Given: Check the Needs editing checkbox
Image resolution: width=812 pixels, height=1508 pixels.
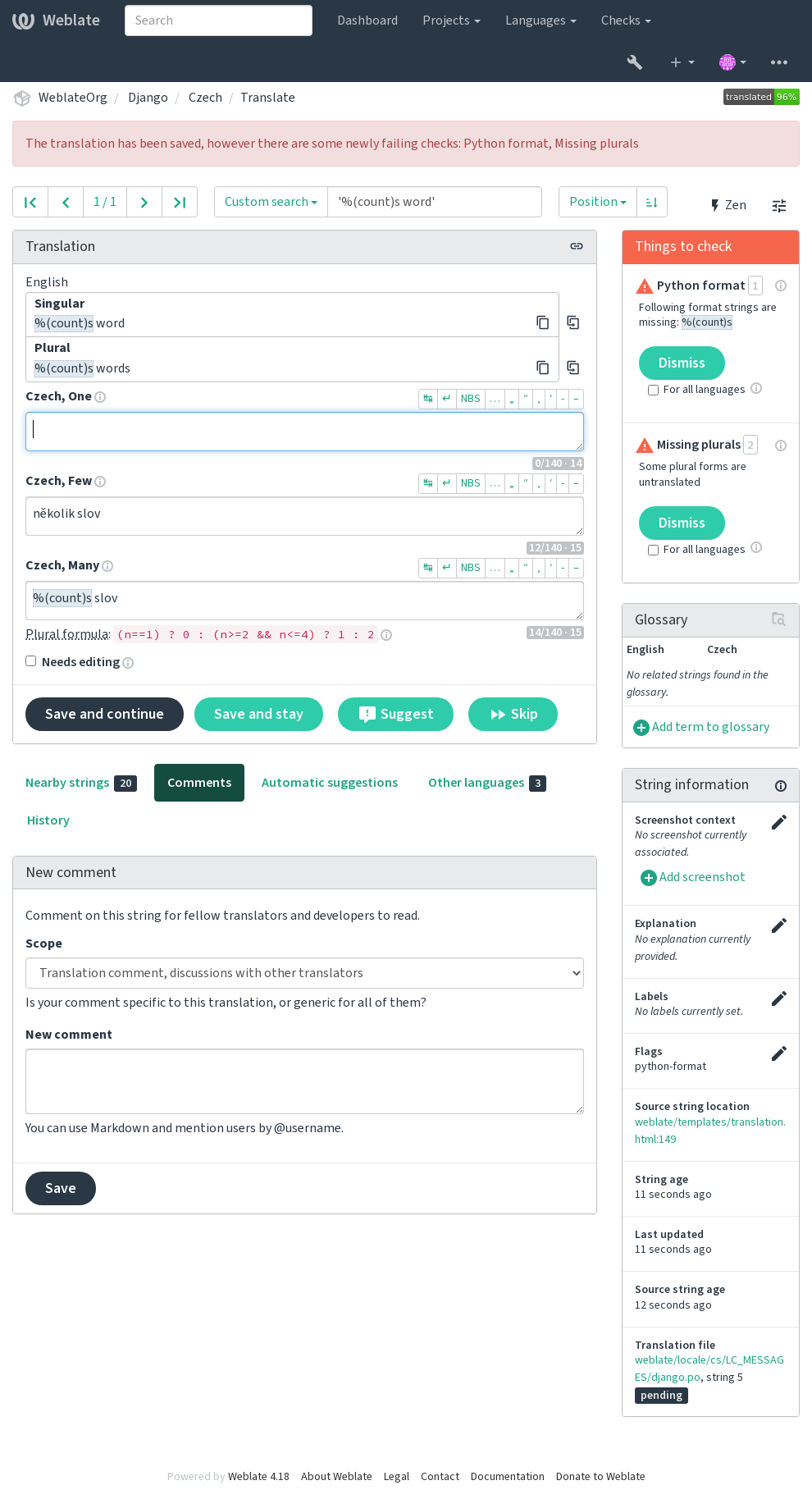Looking at the screenshot, I should (x=30, y=661).
